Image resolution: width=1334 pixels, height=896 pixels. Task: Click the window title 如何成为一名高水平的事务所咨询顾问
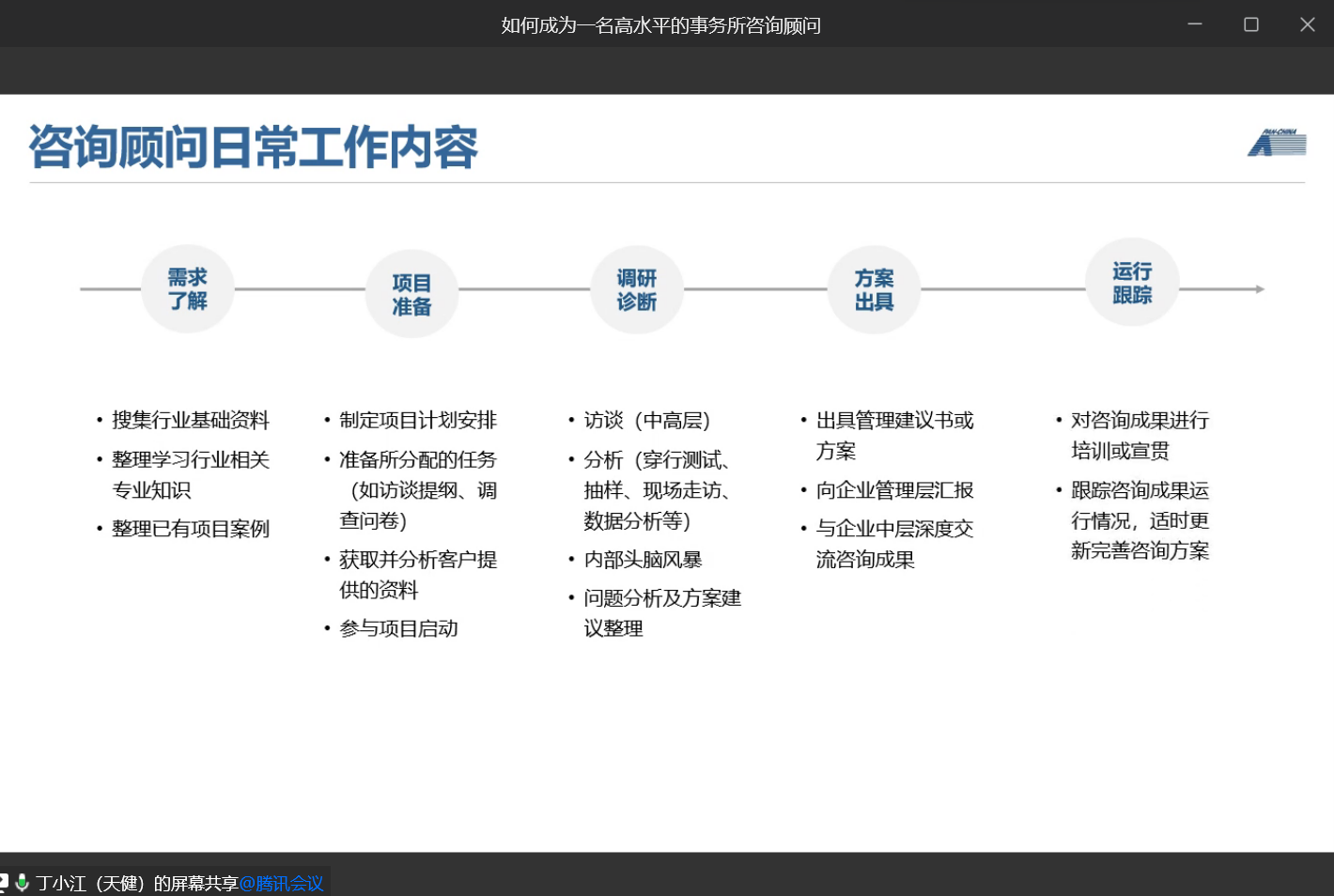click(660, 25)
